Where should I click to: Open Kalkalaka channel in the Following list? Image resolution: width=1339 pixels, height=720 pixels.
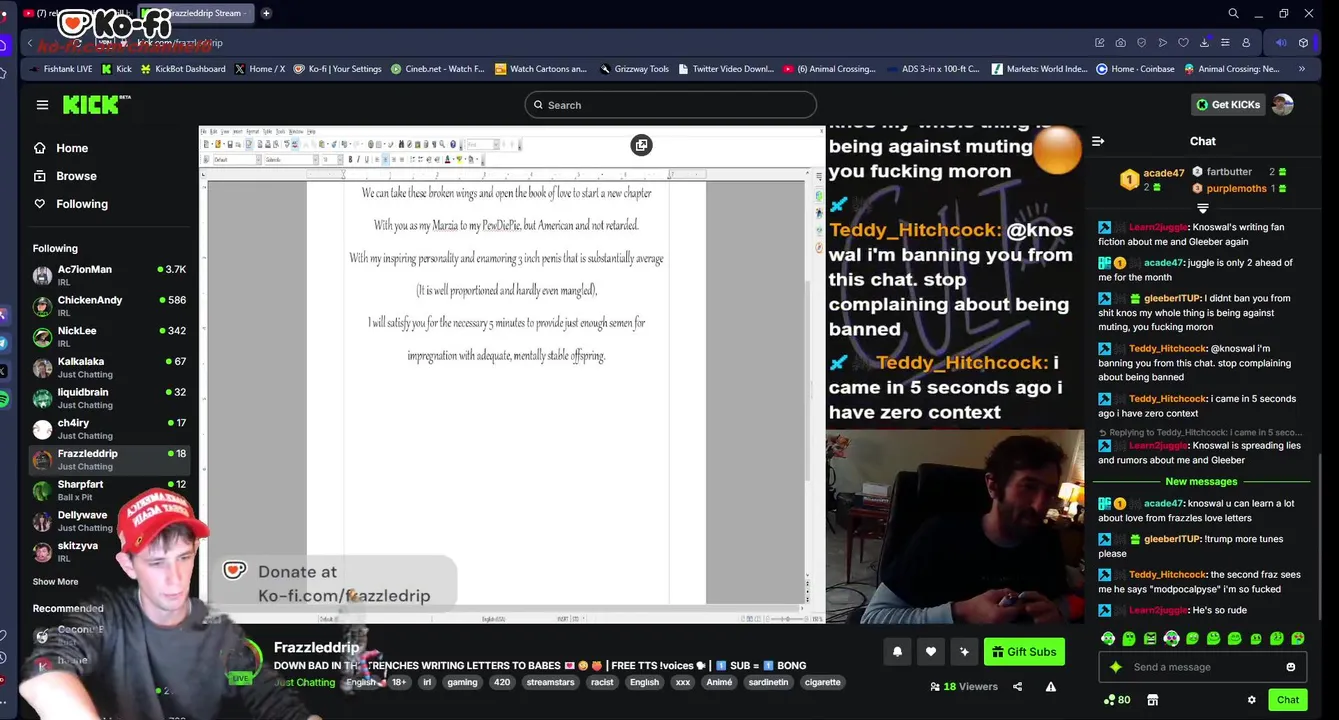coord(108,367)
